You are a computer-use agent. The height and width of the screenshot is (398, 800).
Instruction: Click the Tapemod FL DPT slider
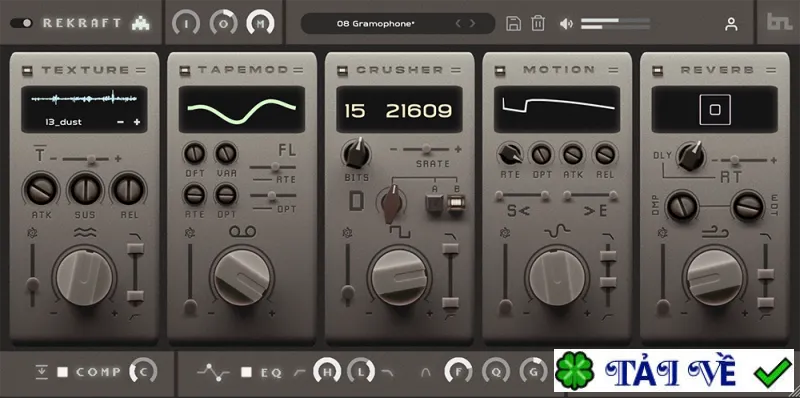tap(272, 195)
